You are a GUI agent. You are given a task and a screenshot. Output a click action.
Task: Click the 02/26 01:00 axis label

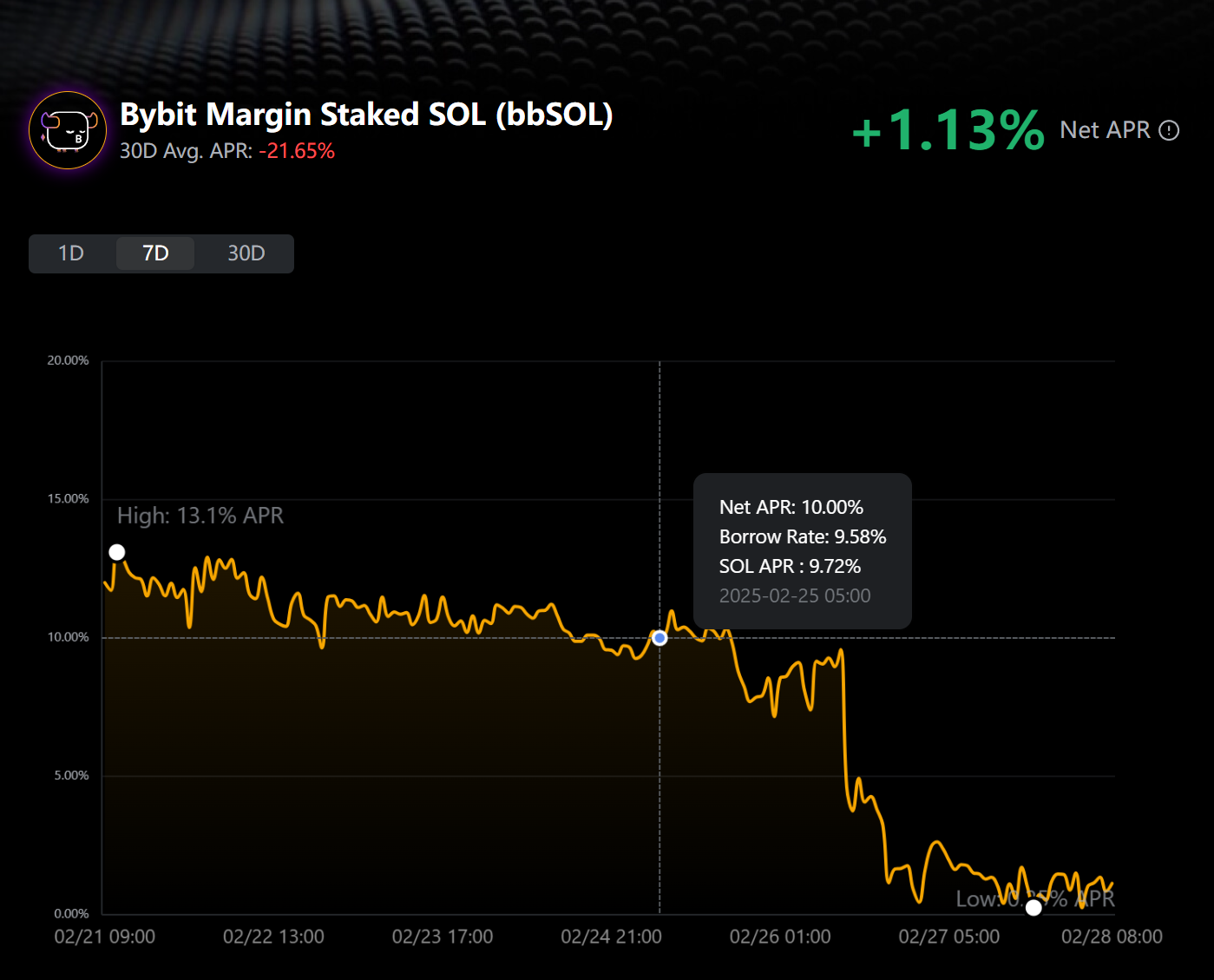pos(780,937)
